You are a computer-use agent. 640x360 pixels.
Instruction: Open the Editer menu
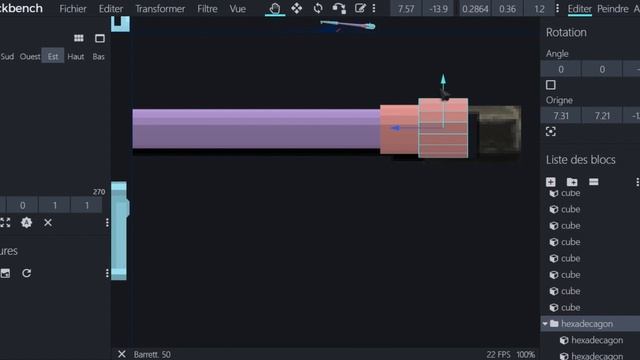coord(111,9)
